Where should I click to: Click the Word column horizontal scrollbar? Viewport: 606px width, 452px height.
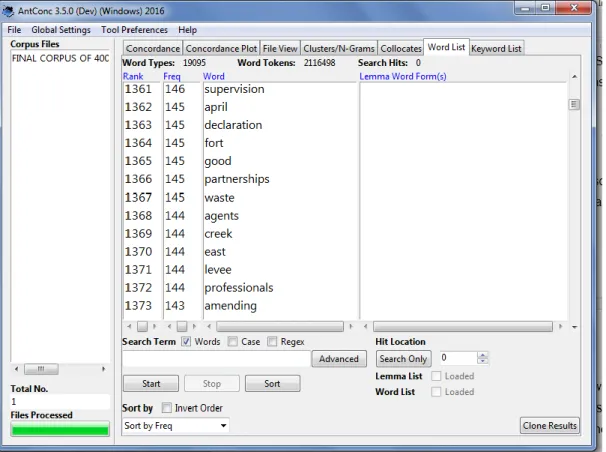(x=280, y=327)
